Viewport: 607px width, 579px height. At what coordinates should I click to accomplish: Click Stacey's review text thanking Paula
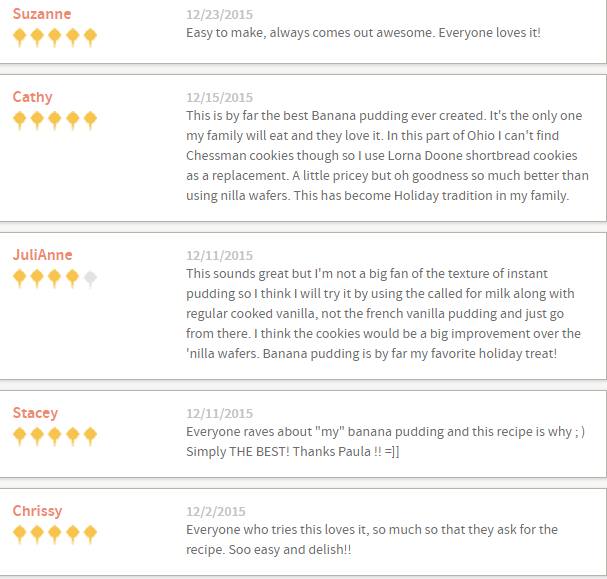pyautogui.click(x=385, y=442)
